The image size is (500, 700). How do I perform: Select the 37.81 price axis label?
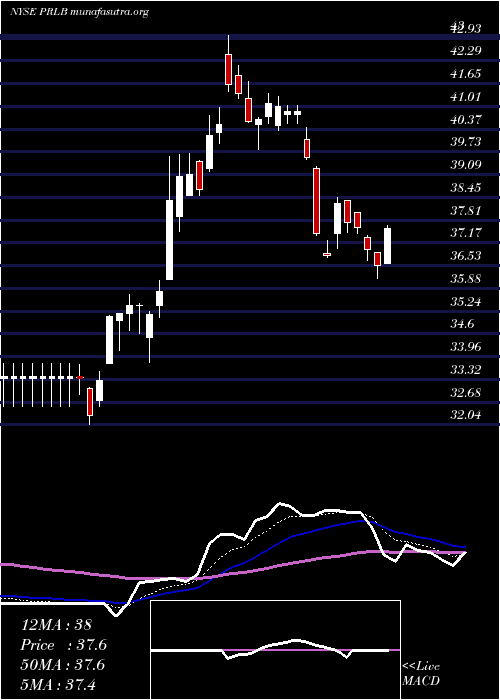[x=466, y=210]
